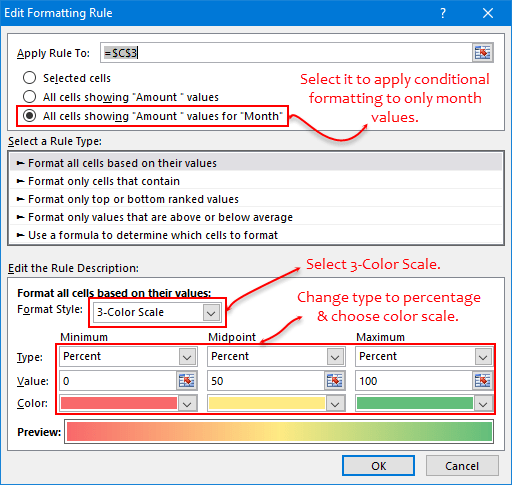
Task: Click the Minimum value range selector icon
Action: point(187,381)
